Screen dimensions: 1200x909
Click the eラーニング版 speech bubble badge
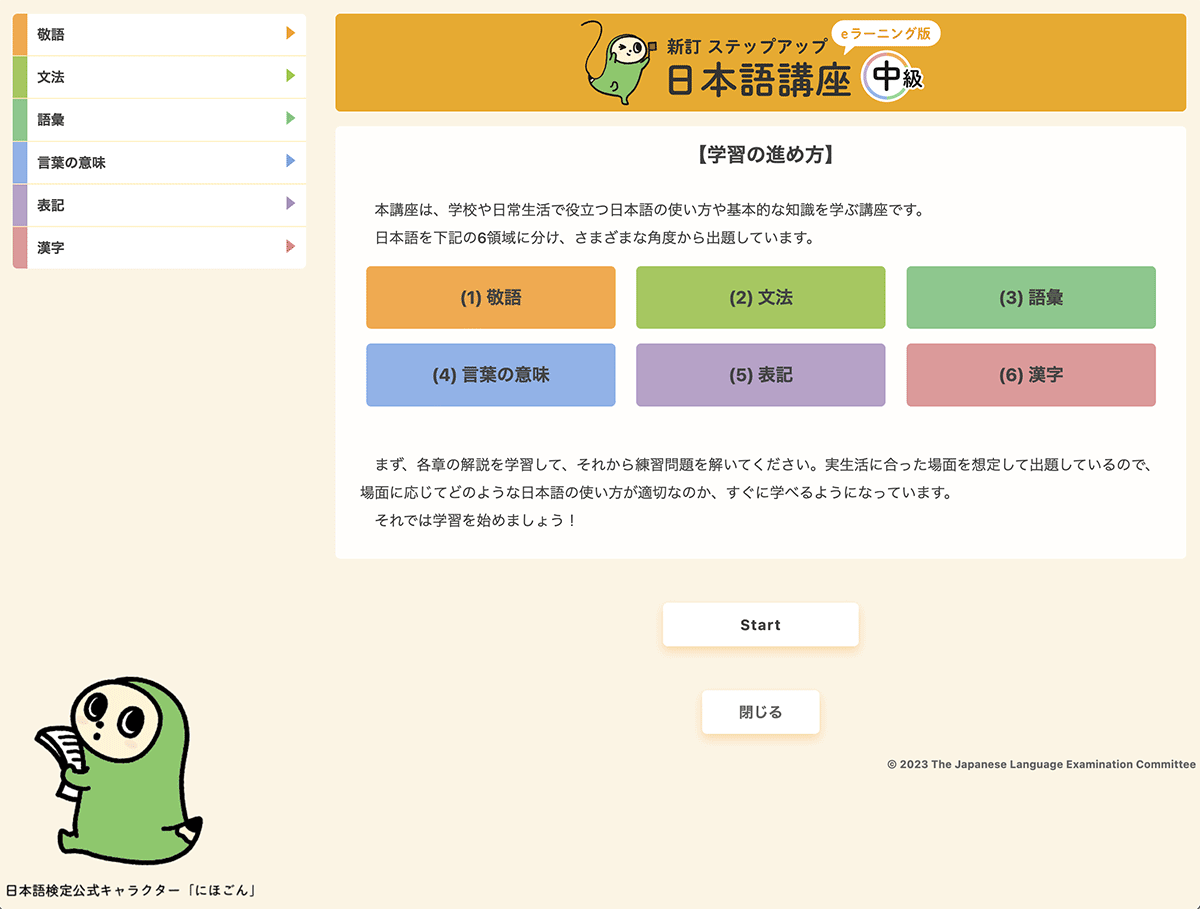coord(886,34)
